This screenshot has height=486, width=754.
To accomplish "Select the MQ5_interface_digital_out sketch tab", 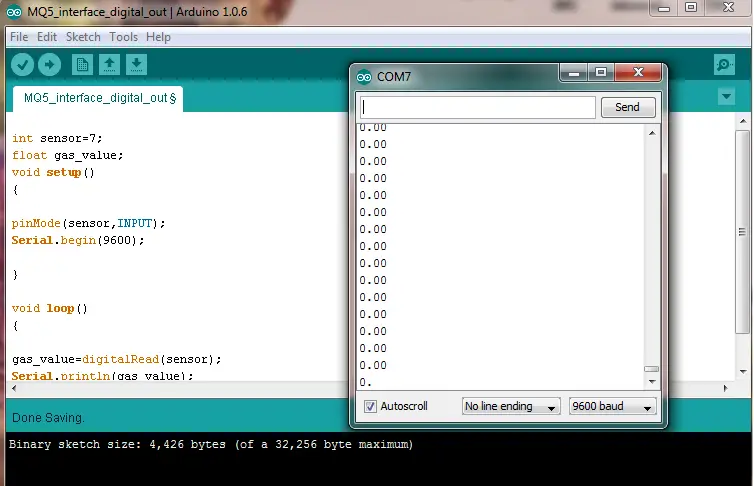I will coord(98,98).
